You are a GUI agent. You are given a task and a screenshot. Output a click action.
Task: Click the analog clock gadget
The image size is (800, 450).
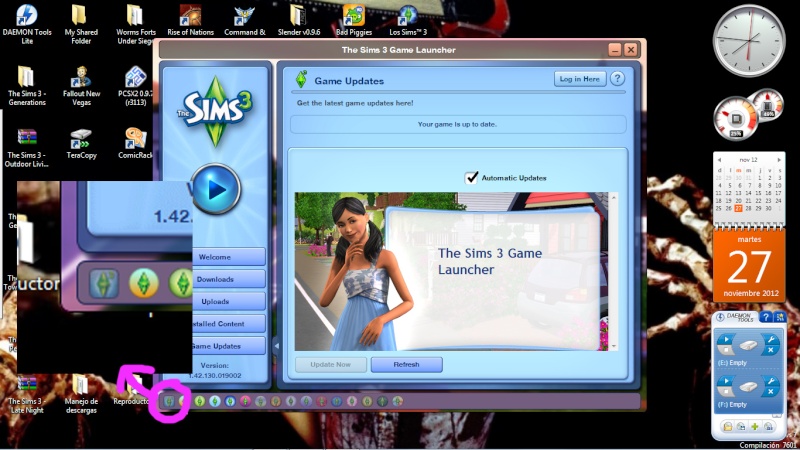[x=748, y=41]
